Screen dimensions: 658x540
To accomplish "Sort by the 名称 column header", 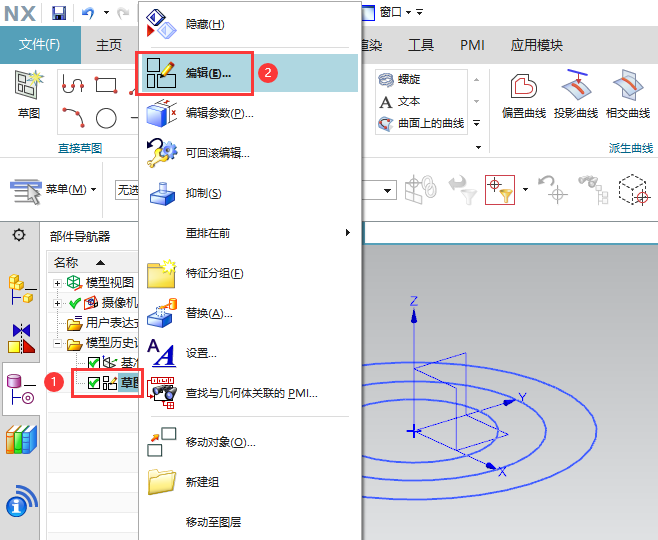I will pos(93,263).
